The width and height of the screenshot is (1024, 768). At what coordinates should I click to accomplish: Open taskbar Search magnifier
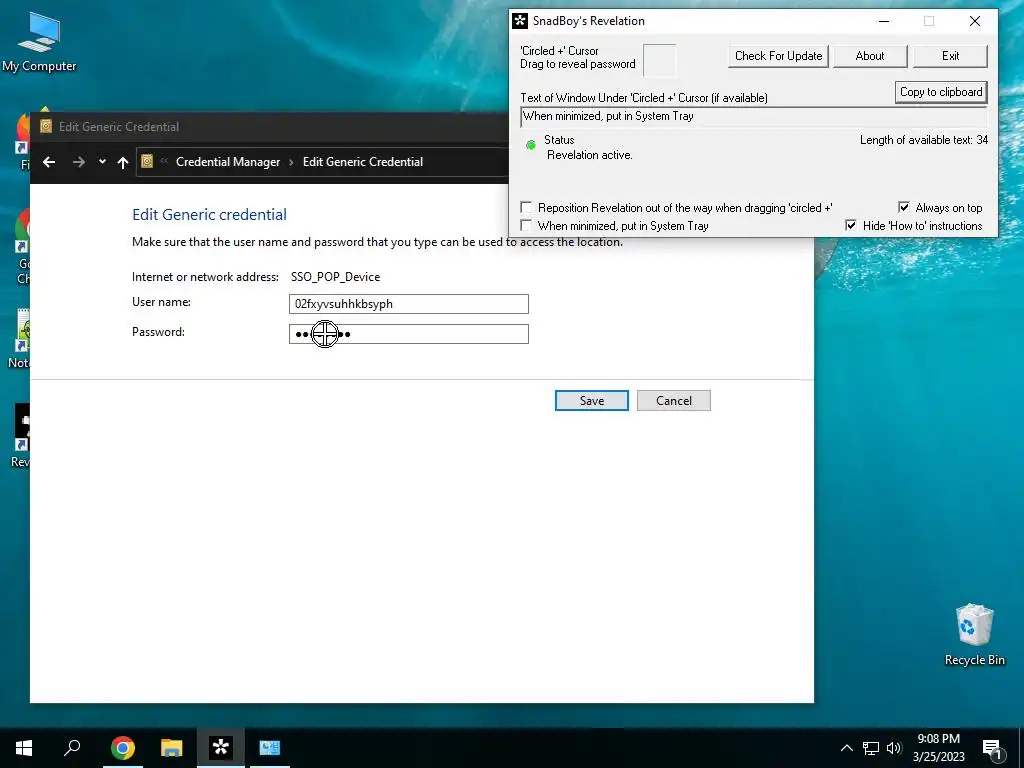72,747
